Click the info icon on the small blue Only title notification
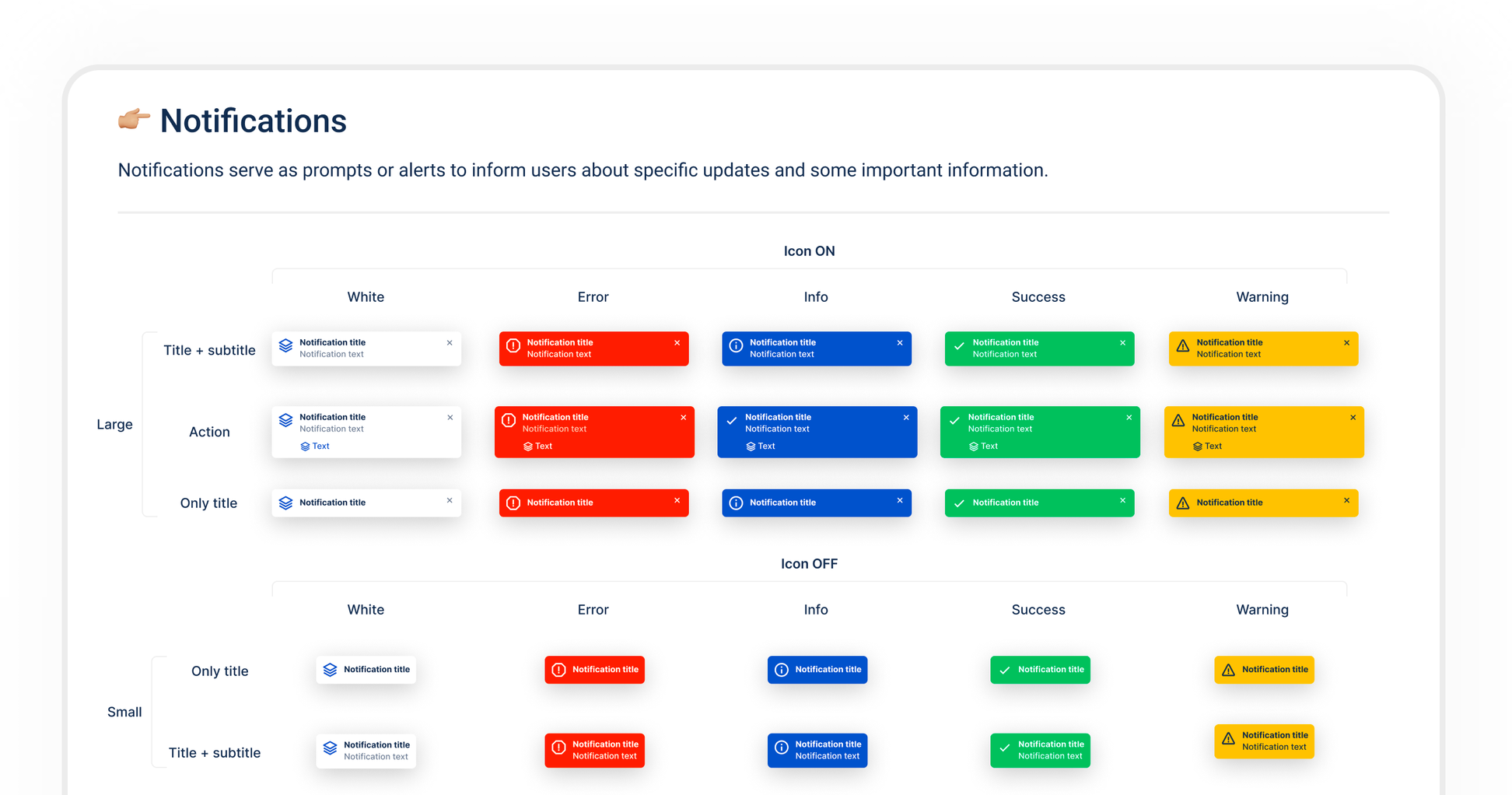Image resolution: width=1512 pixels, height=795 pixels. pos(780,669)
